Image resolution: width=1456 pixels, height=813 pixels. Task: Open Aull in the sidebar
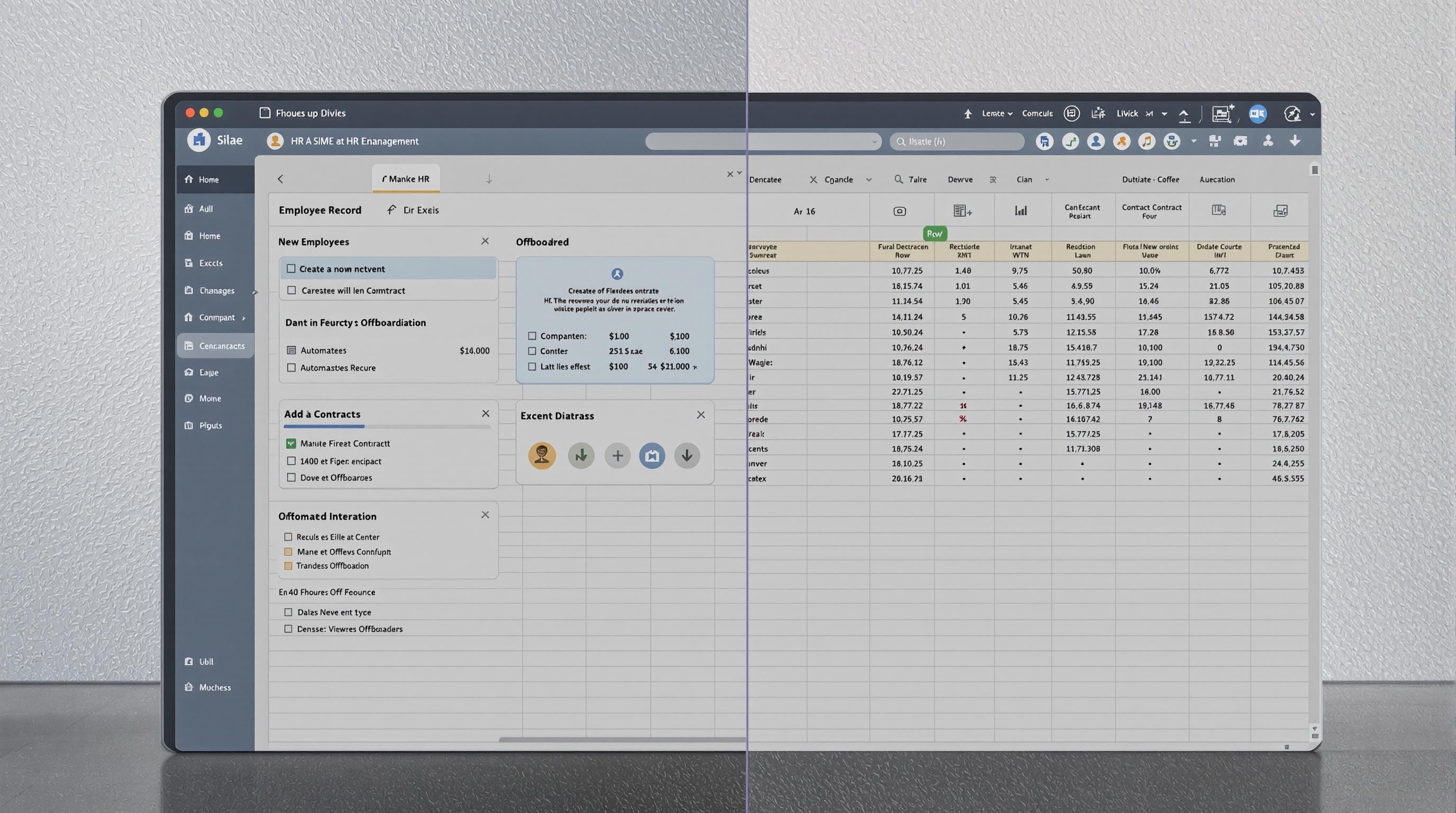pyautogui.click(x=198, y=209)
